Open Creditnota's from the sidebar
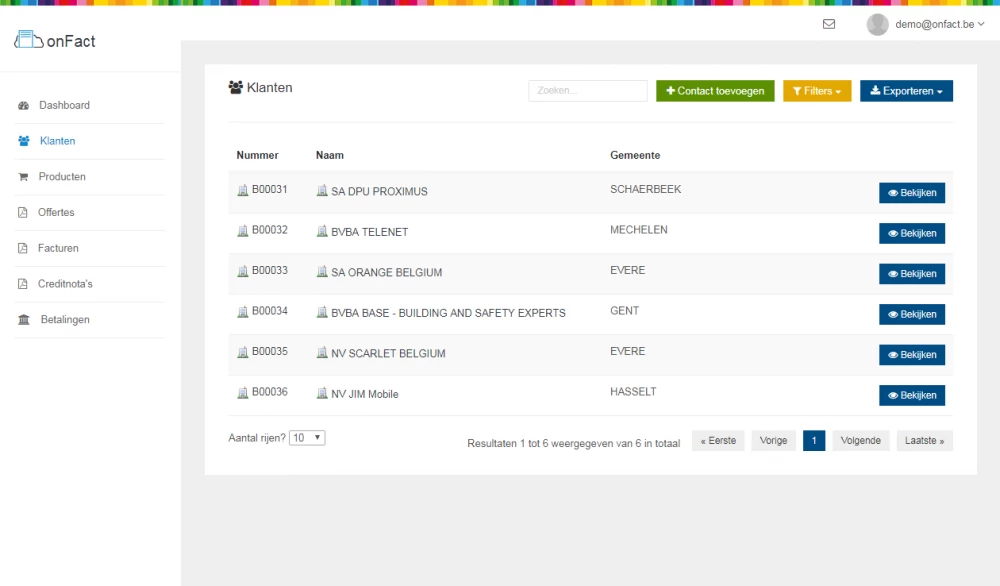This screenshot has width=1000, height=586. (x=65, y=284)
